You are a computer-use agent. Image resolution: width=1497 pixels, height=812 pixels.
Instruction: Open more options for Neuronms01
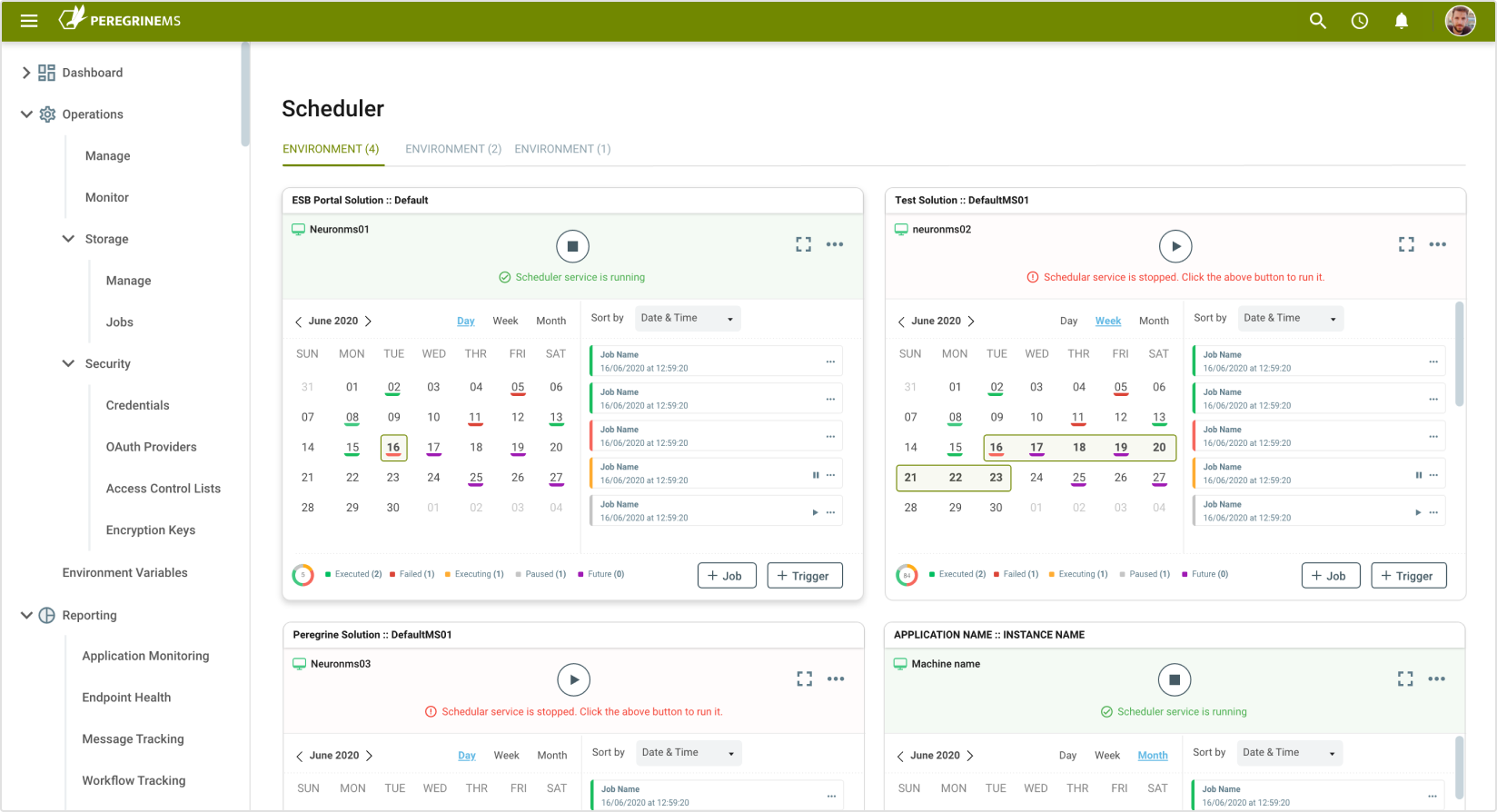point(835,244)
